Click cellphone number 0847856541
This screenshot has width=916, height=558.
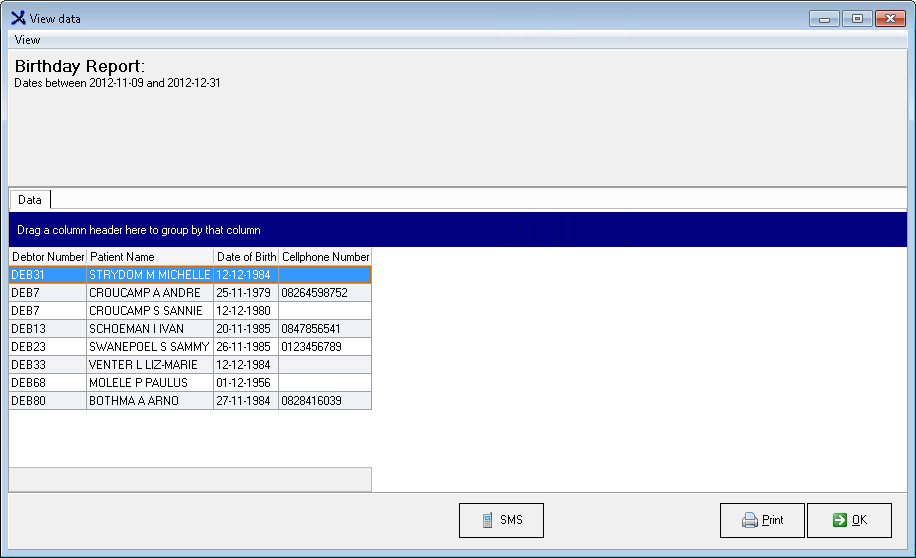(325, 329)
